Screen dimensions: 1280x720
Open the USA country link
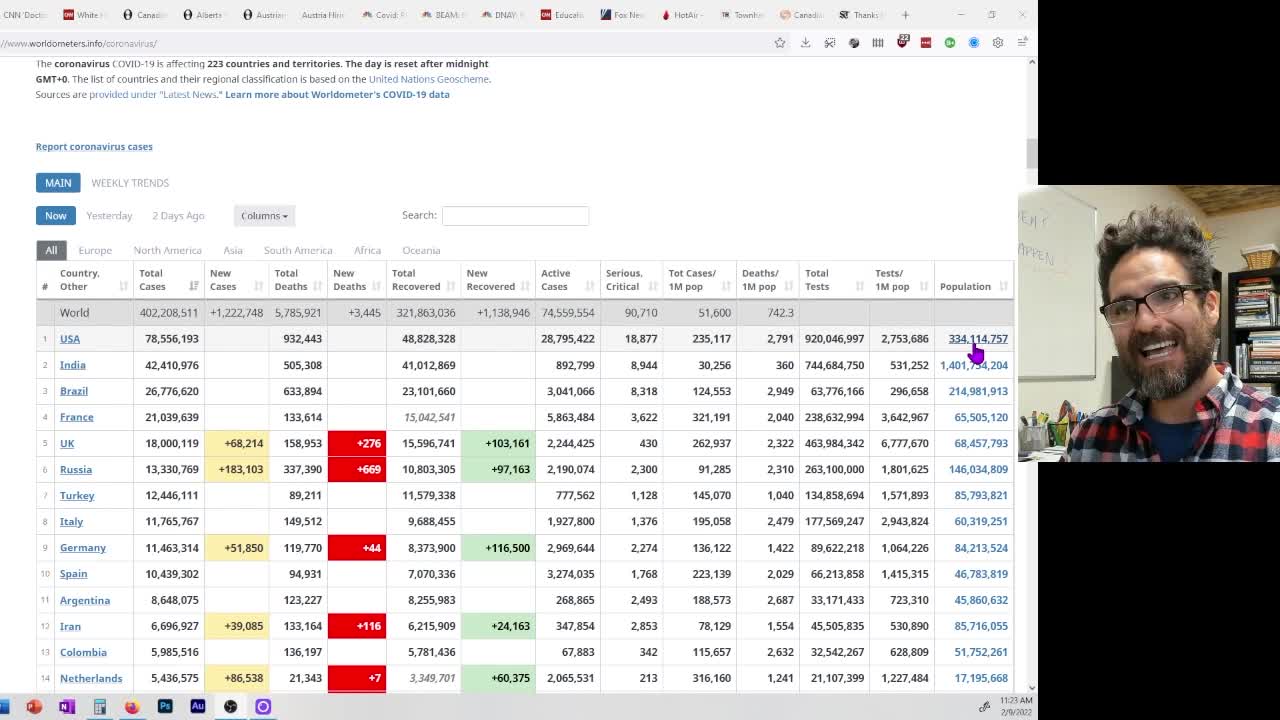tap(70, 339)
